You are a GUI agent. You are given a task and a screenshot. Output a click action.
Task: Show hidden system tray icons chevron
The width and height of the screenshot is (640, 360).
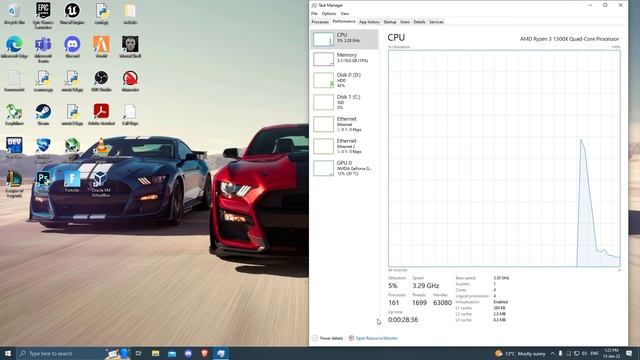click(x=552, y=353)
